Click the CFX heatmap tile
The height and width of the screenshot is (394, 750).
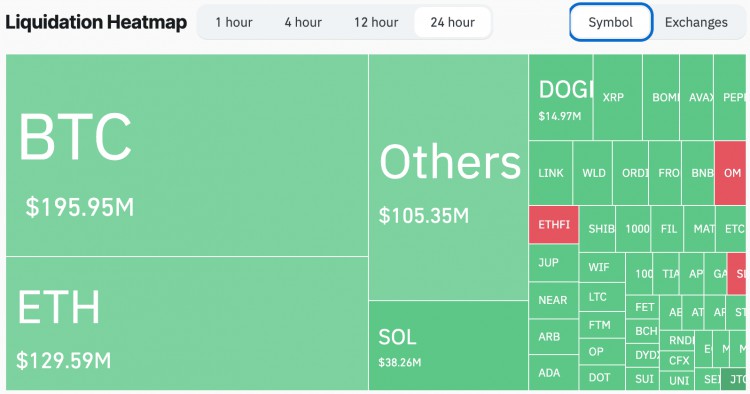(677, 360)
